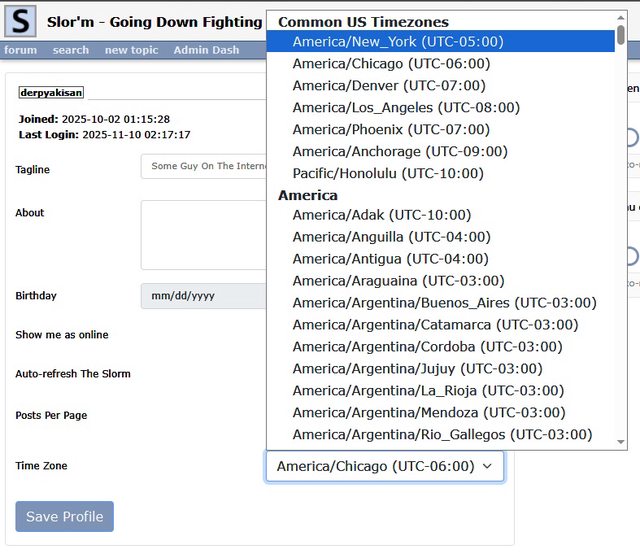Open the forum navigation link
640x558 pixels.
click(x=20, y=50)
